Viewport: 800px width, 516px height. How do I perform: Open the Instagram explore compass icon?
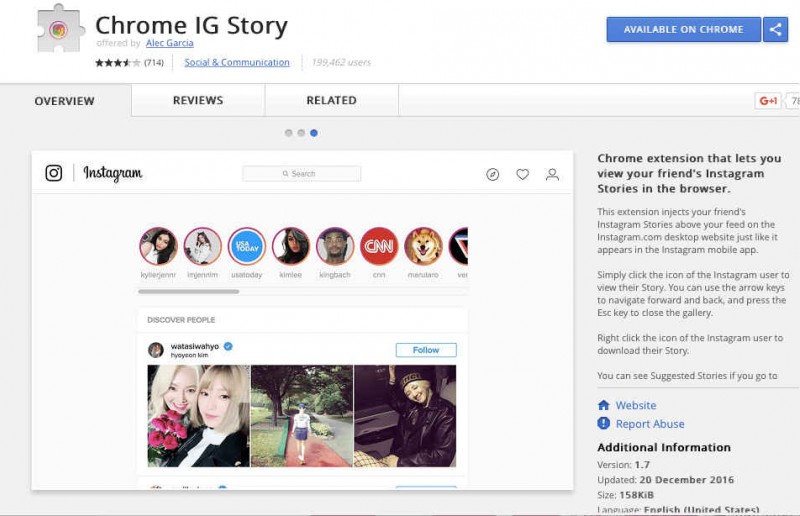492,175
